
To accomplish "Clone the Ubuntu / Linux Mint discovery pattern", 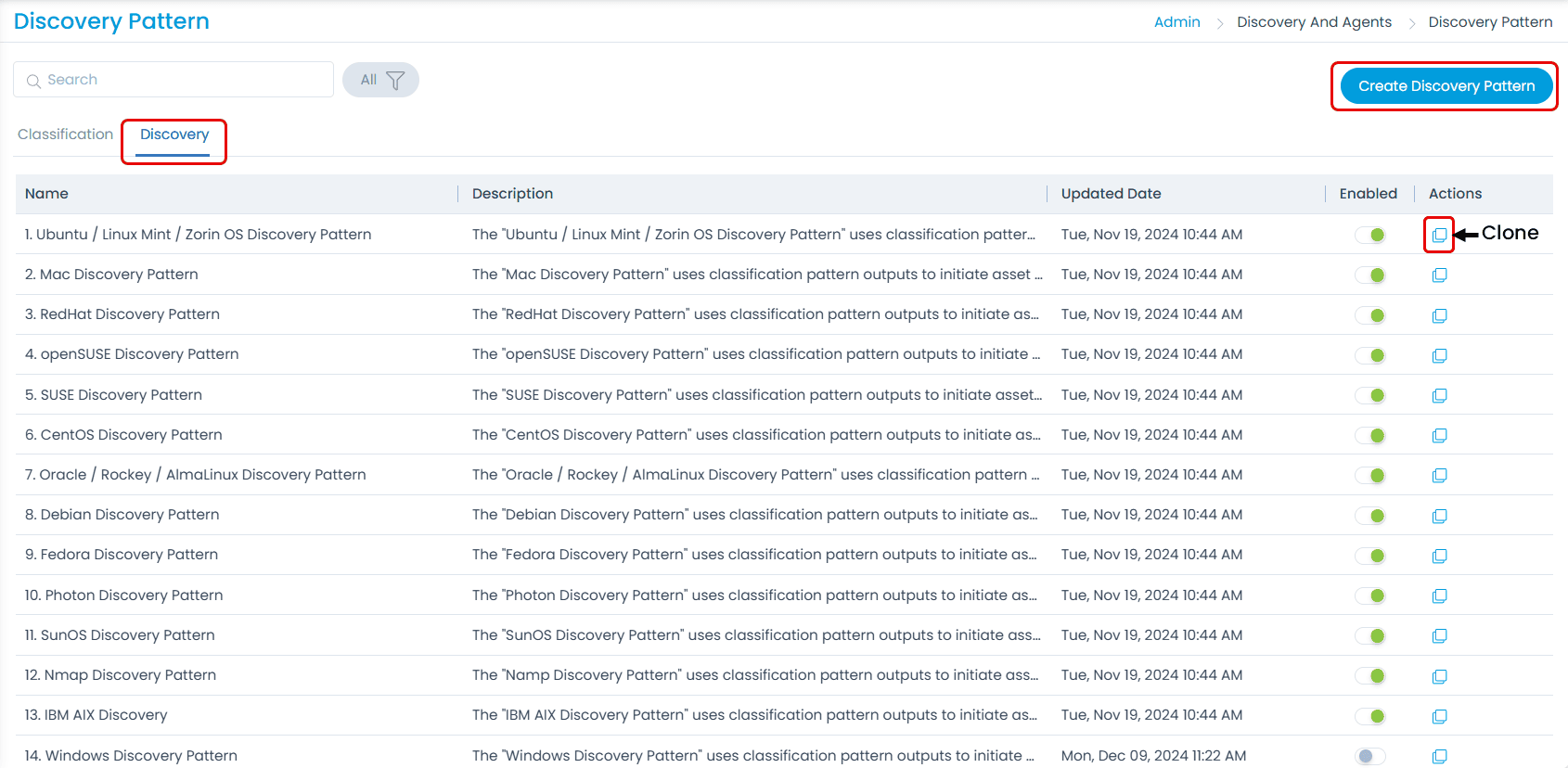I will pos(1439,236).
